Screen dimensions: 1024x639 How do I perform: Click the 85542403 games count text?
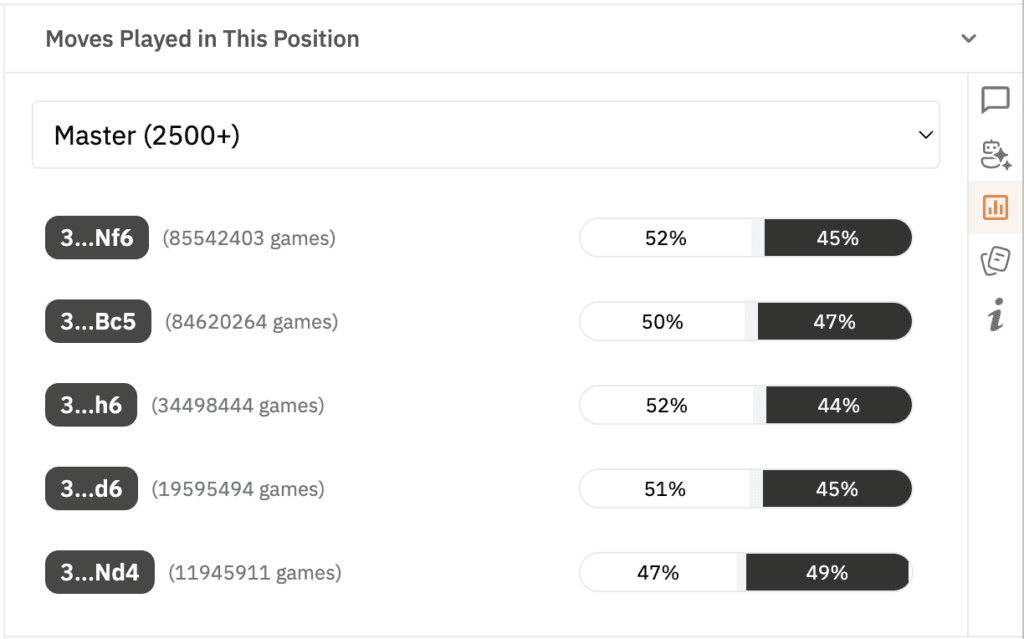pyautogui.click(x=249, y=238)
